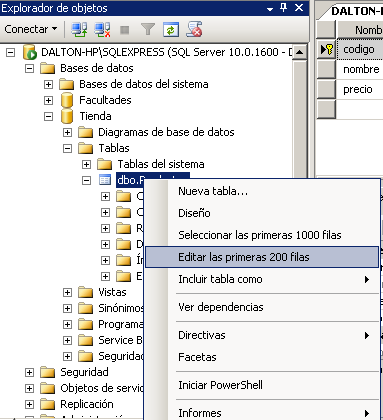Viewport: 383px width, 420px height.
Task: Click the row selector beside nombre
Action: (x=326, y=69)
